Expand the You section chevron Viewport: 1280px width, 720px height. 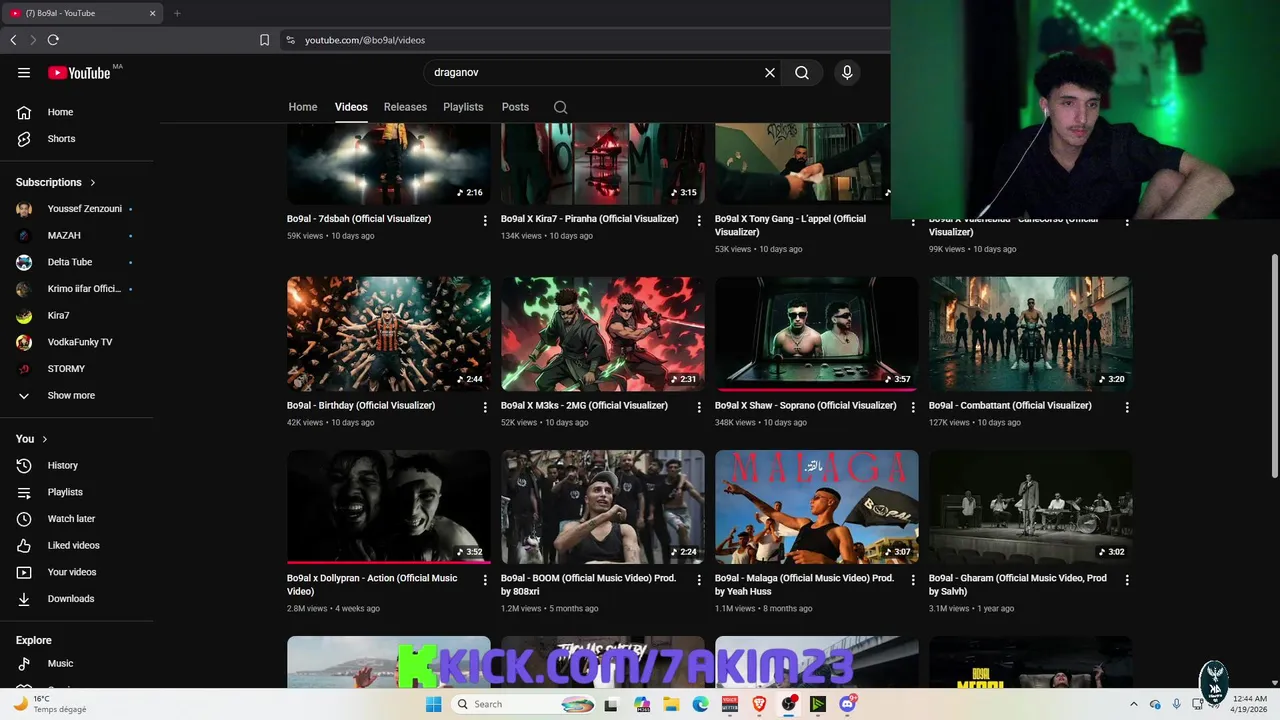pos(45,439)
